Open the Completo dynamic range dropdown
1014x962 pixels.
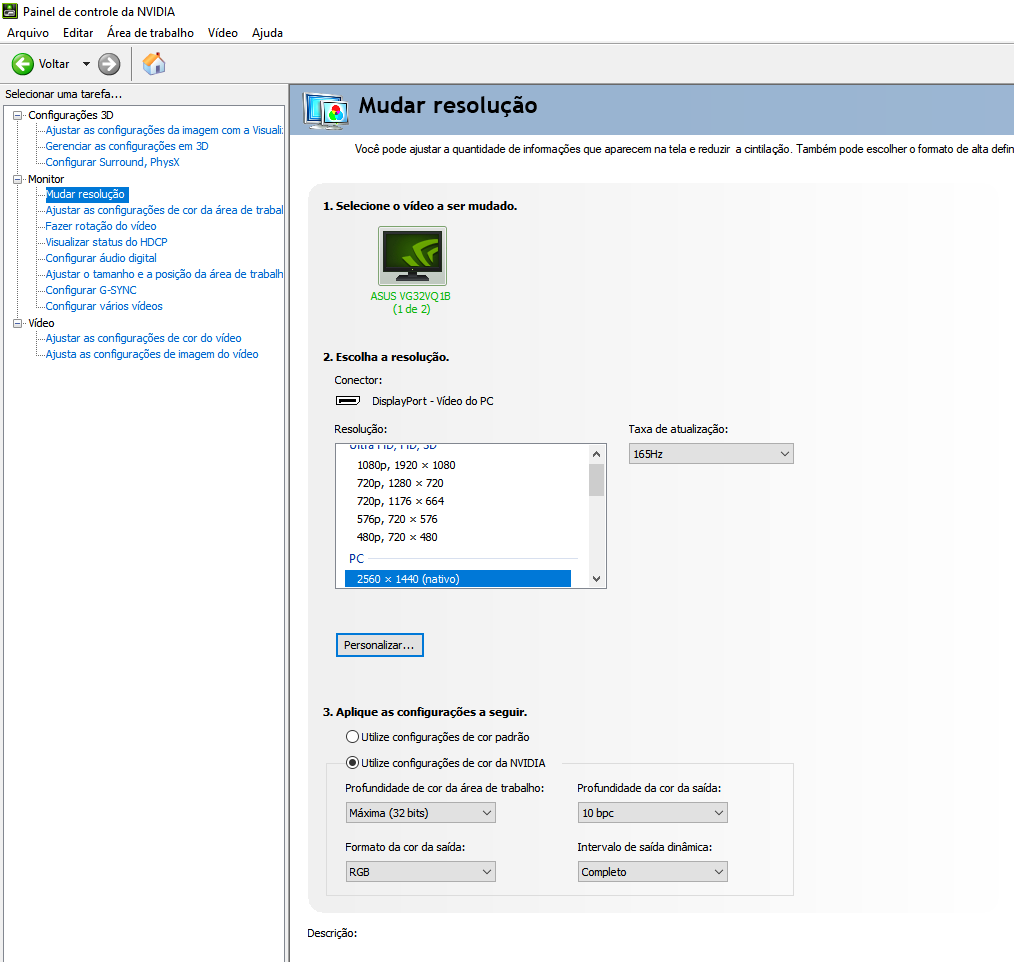pos(653,871)
